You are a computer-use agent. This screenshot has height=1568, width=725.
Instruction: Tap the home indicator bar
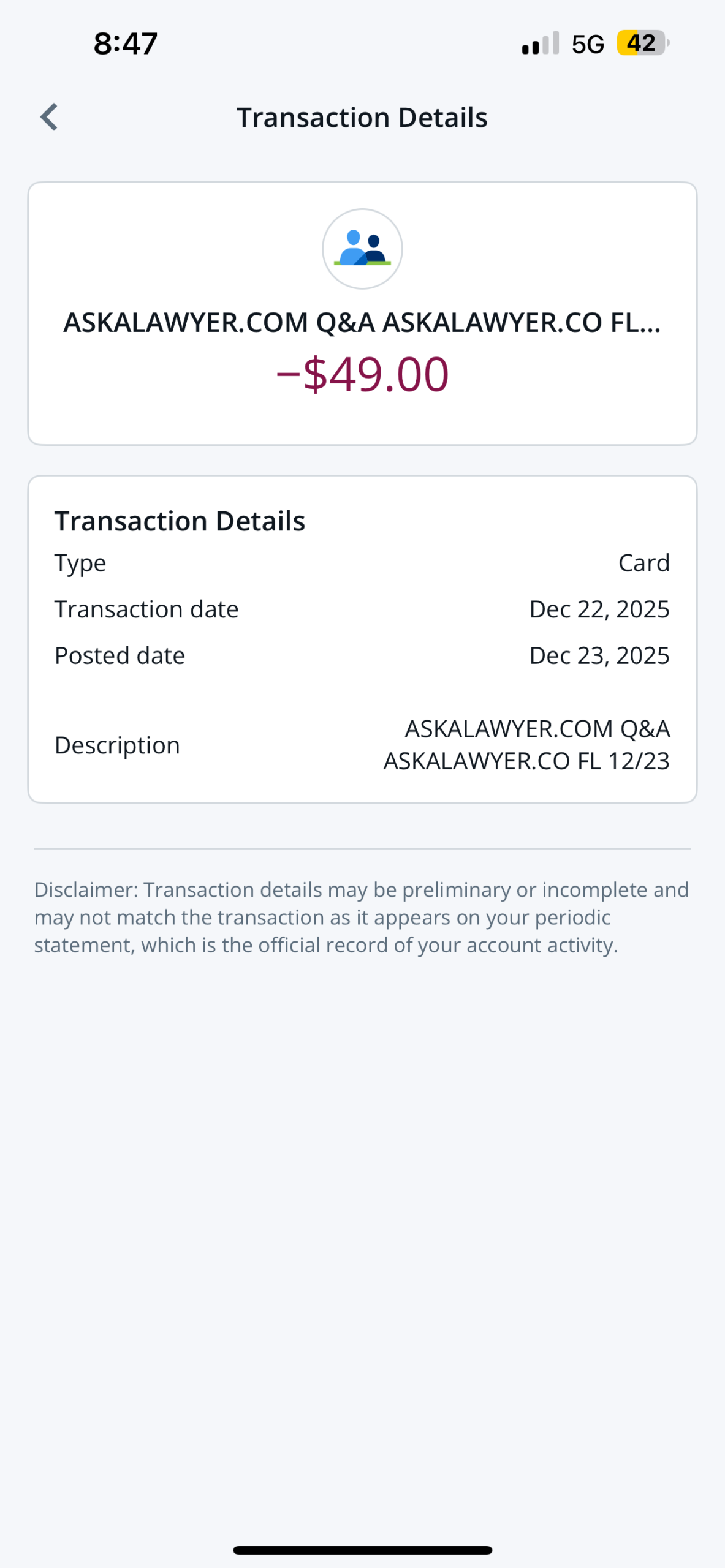tap(362, 1550)
